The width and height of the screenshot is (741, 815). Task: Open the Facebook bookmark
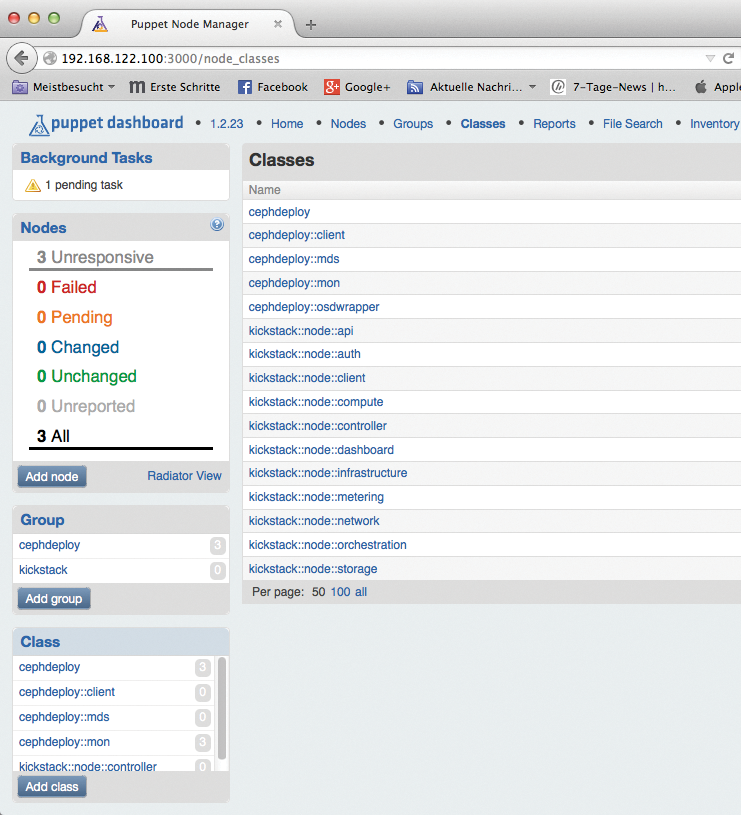point(272,87)
